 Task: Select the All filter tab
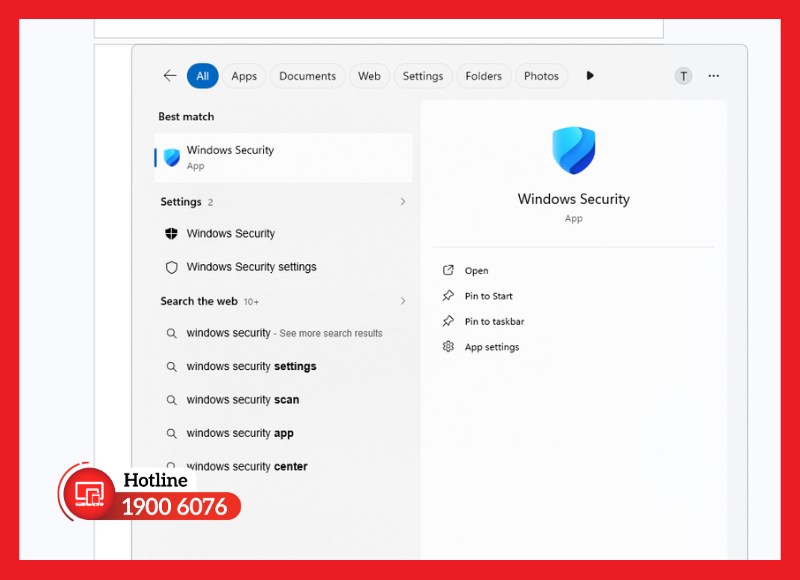click(203, 76)
